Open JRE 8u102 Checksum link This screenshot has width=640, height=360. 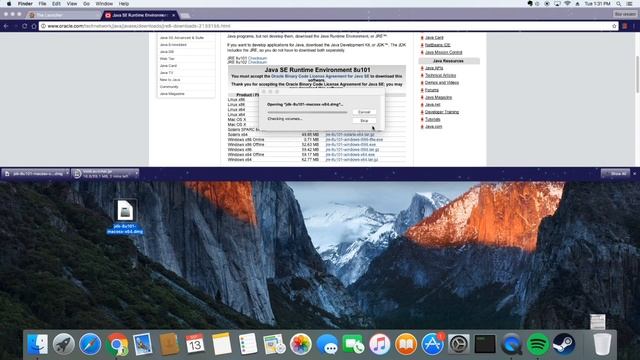click(x=258, y=62)
